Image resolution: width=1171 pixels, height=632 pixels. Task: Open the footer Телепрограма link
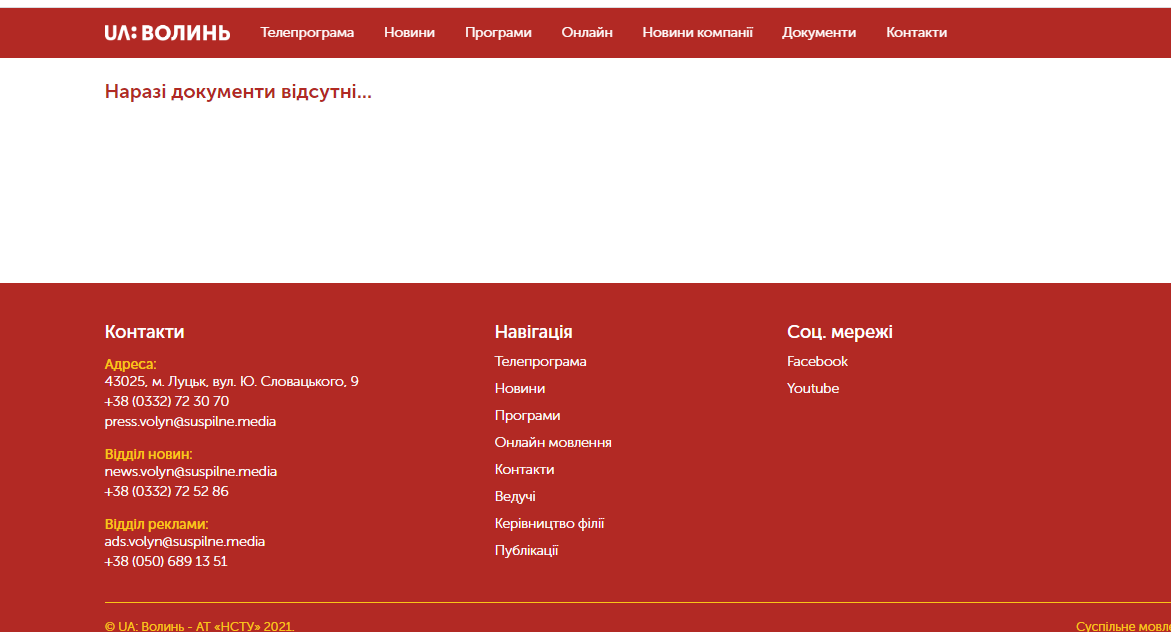coord(540,361)
